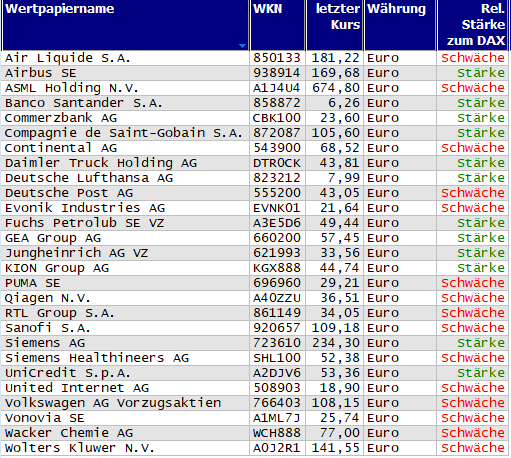
Task: Click the Continental AG Schwäche indicator
Action: pyautogui.click(x=473, y=148)
